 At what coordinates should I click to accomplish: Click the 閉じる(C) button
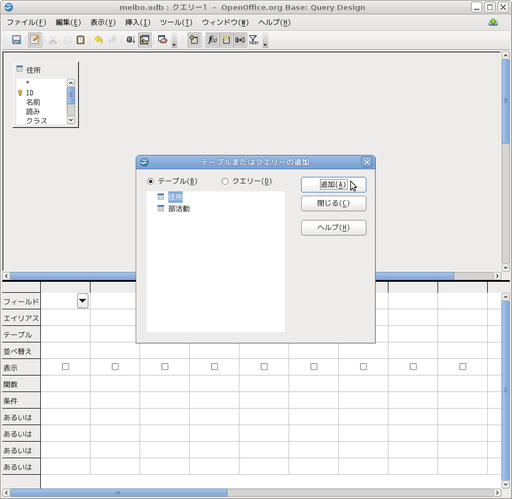[334, 203]
